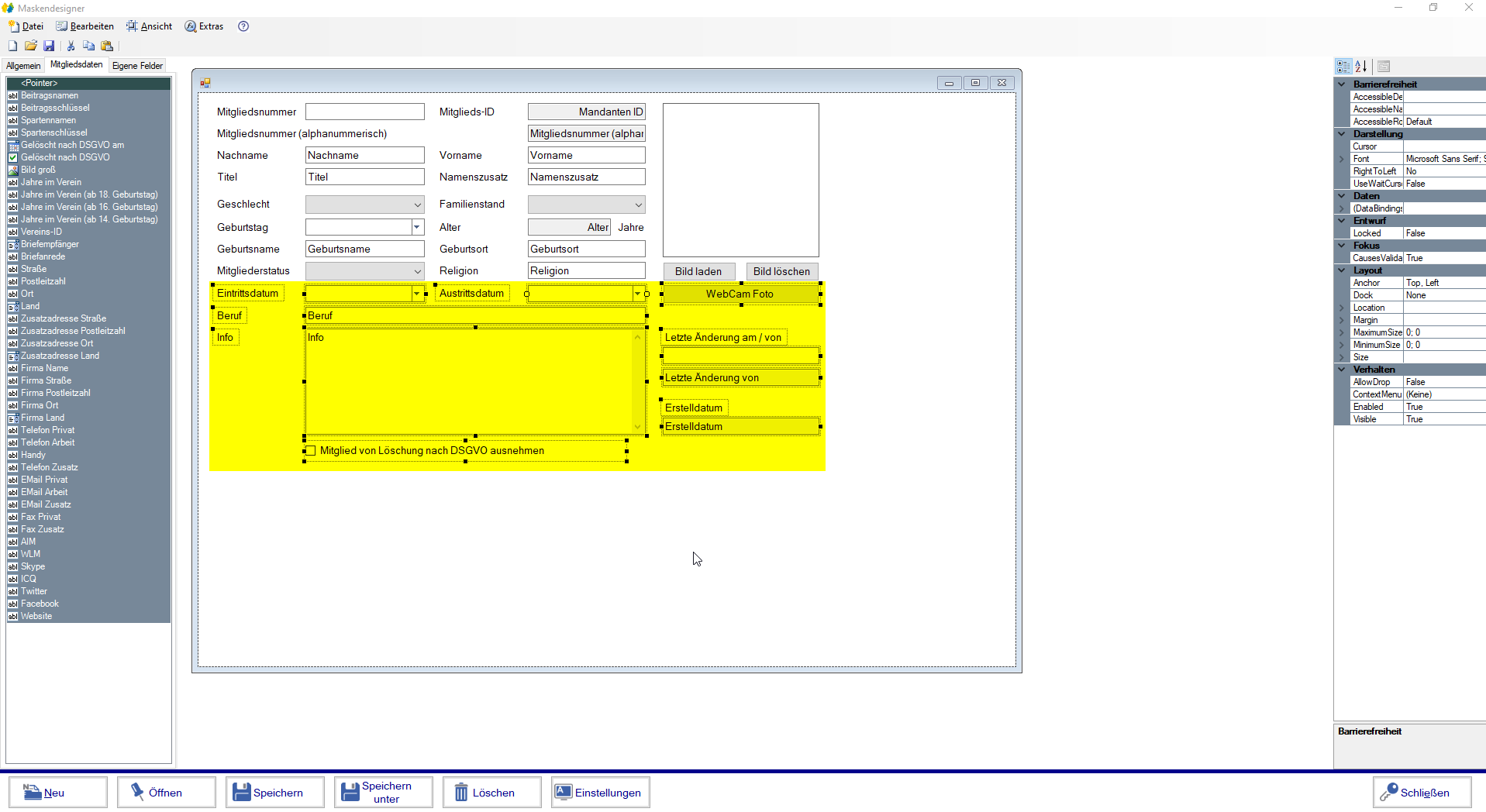Click the open folder toolbar icon
The image size is (1486, 812).
pos(31,46)
